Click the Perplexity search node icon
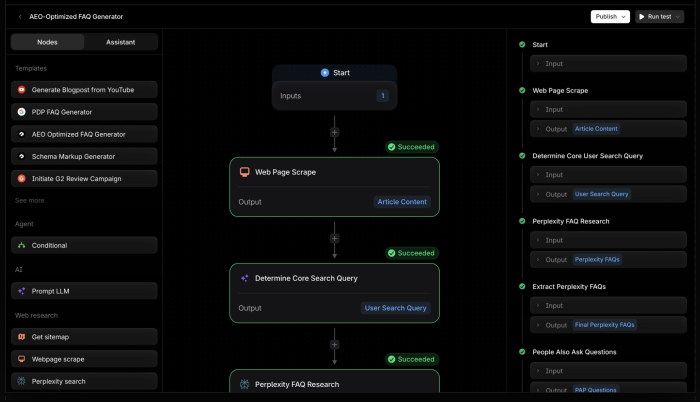Screen dimensions: 700x402 click(x=21, y=381)
